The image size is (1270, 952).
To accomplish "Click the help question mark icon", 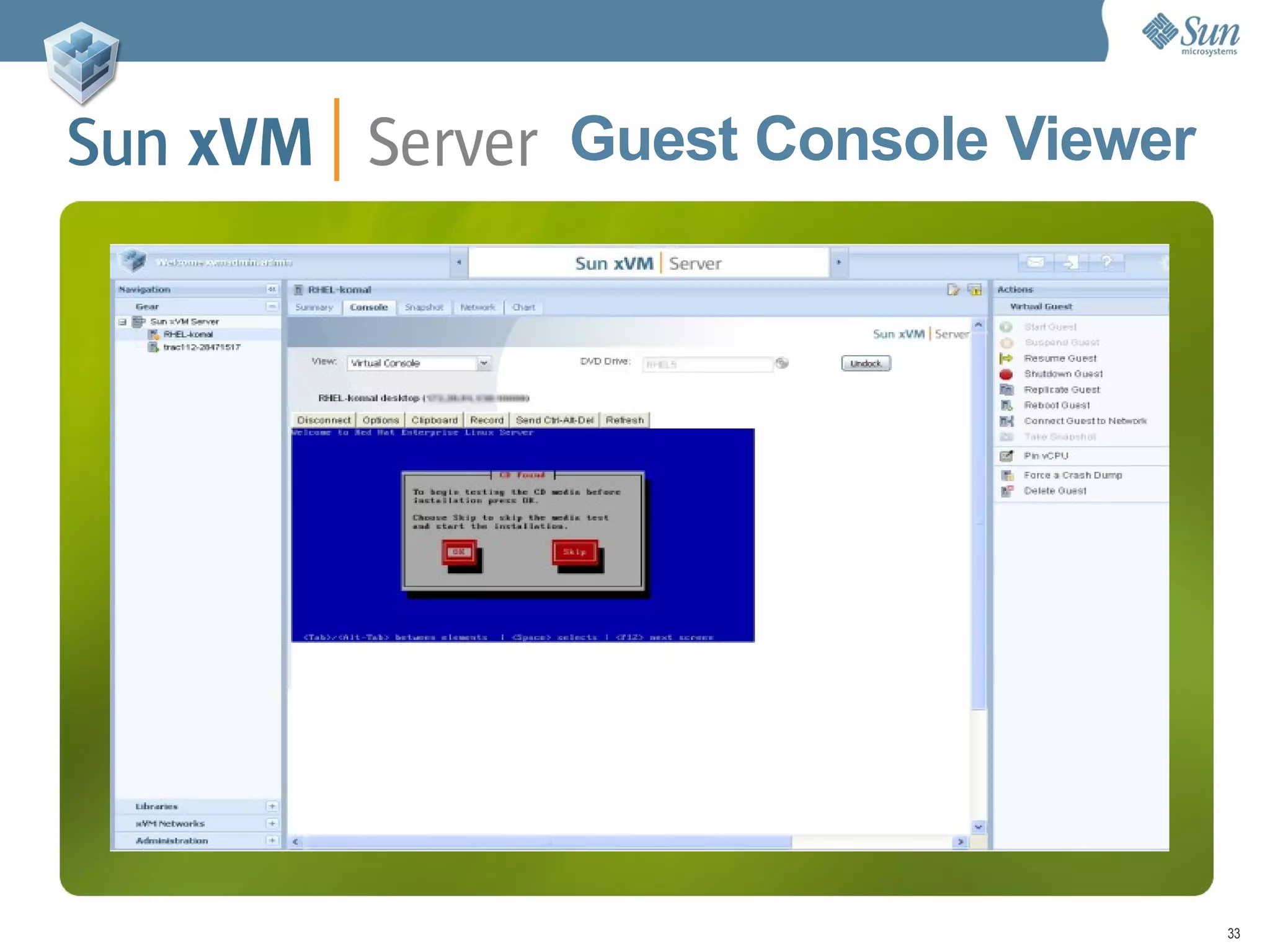I will [x=1107, y=262].
